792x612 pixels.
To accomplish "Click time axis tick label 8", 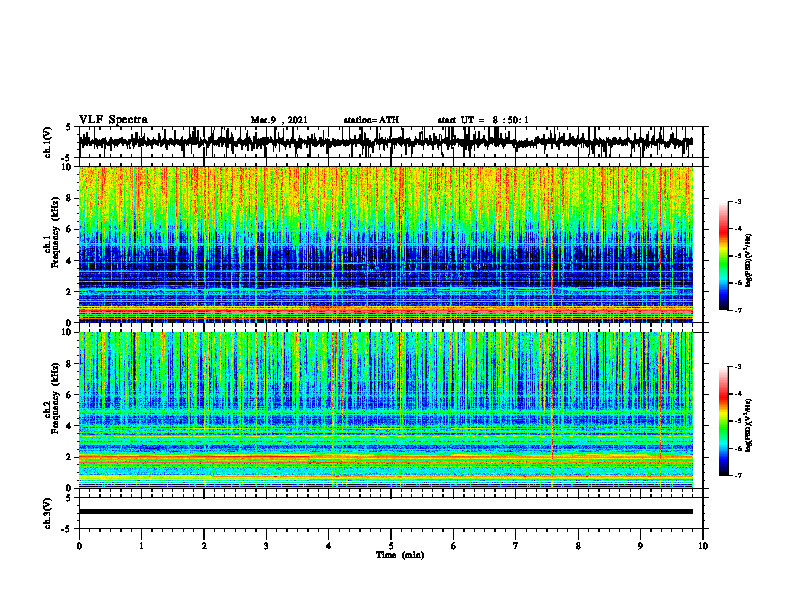I will coord(578,546).
